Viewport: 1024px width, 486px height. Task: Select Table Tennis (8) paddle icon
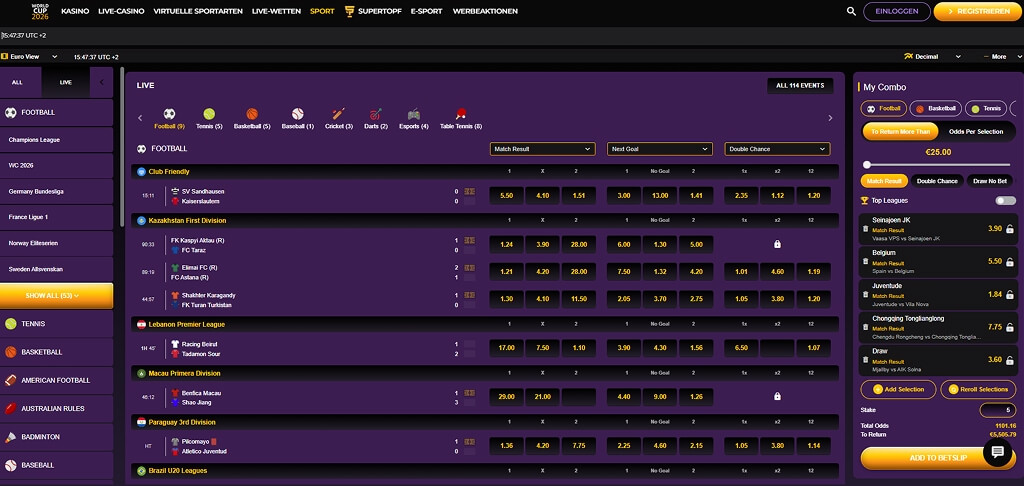[x=461, y=114]
